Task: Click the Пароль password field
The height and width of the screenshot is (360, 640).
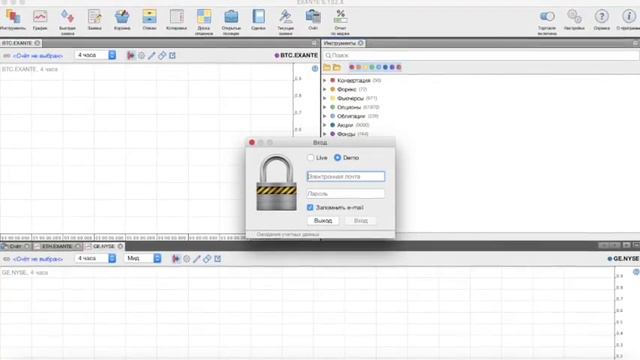Action: 346,193
